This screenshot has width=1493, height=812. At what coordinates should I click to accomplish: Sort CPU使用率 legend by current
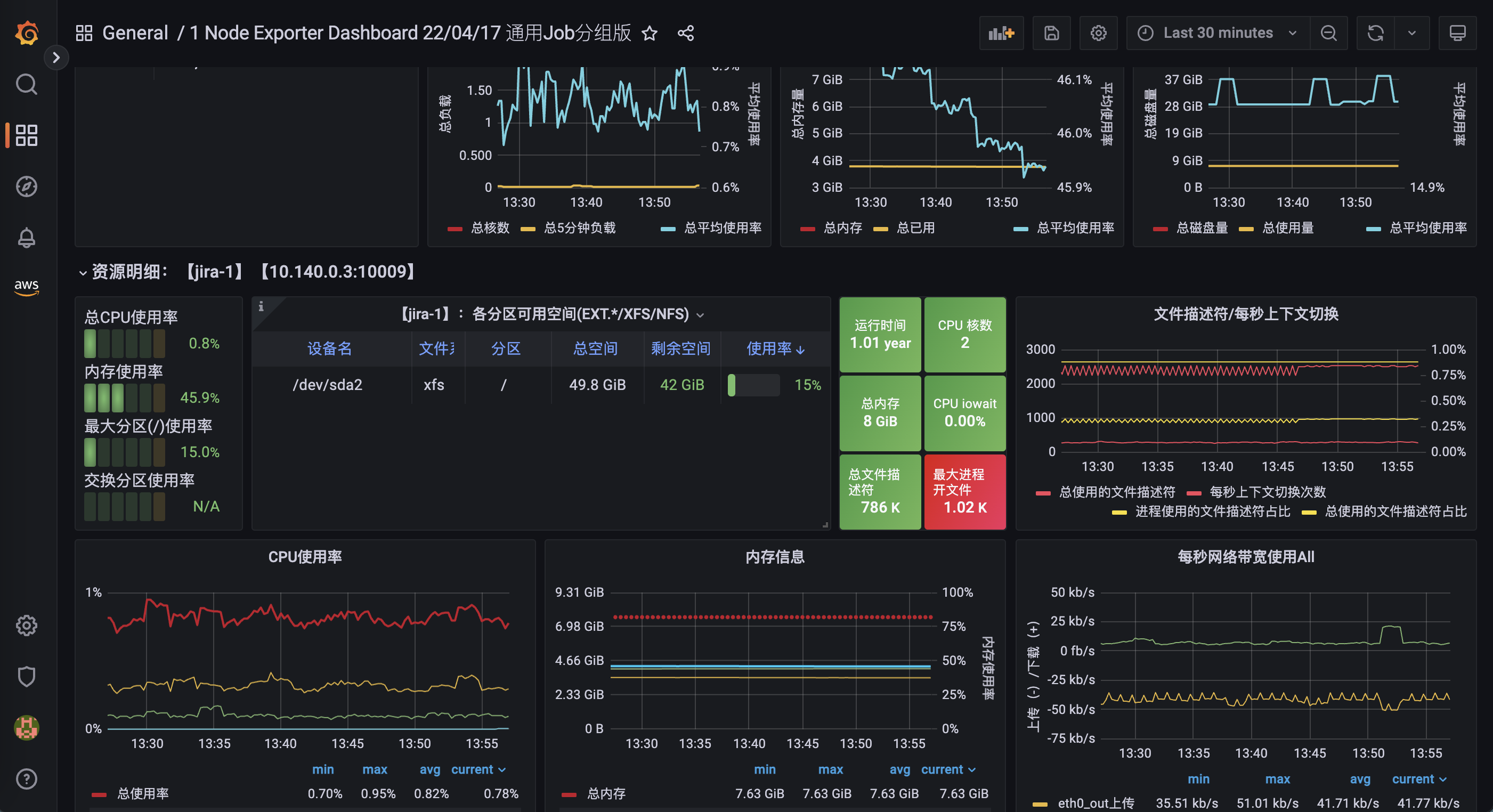(x=478, y=770)
